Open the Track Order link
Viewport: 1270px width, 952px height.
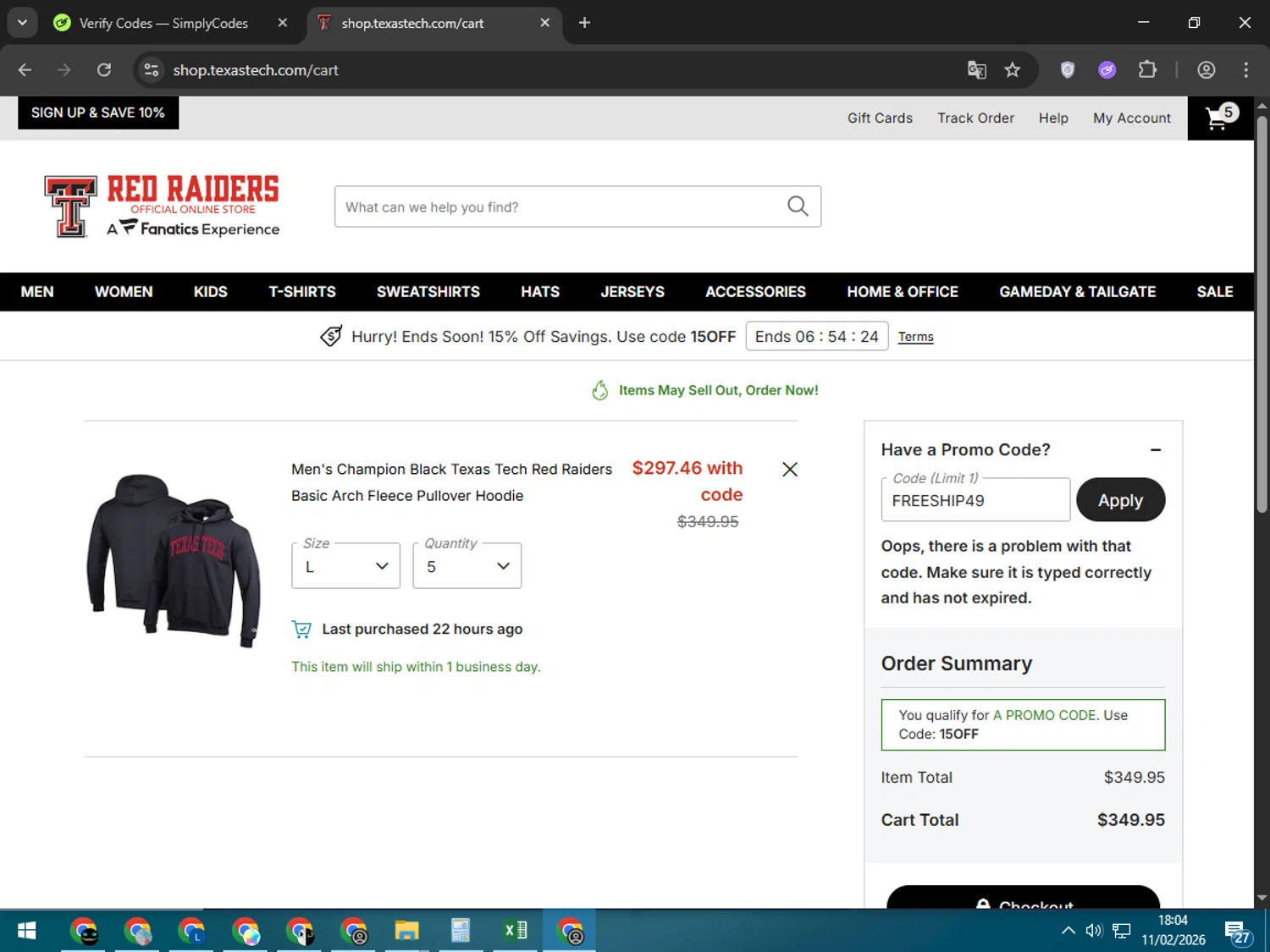point(975,118)
